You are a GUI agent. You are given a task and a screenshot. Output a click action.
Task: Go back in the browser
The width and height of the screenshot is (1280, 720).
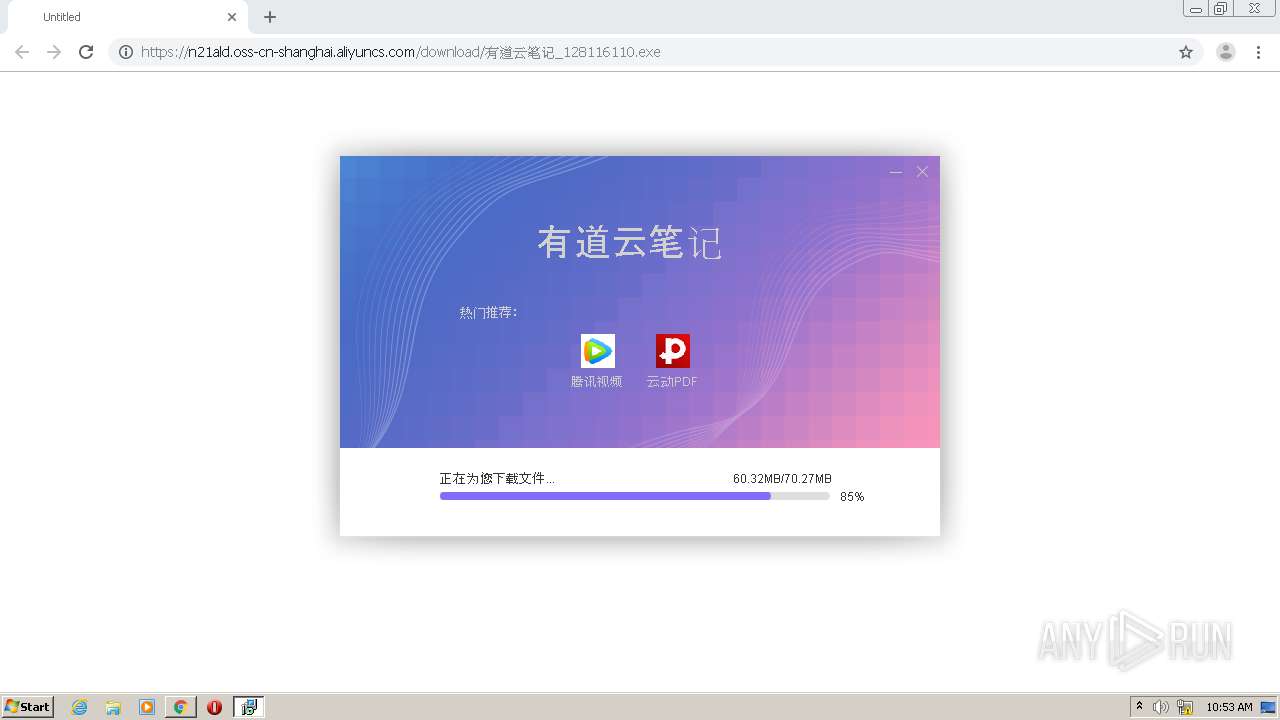[22, 52]
